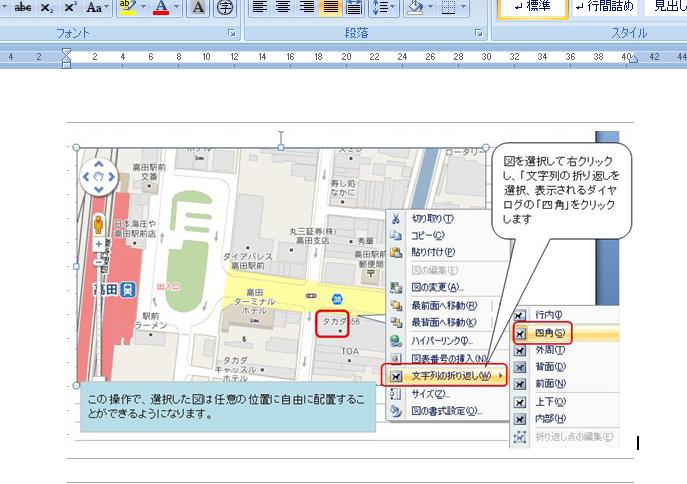Choose サイズ(Z) menu item
This screenshot has width=687, height=484.
click(447, 393)
